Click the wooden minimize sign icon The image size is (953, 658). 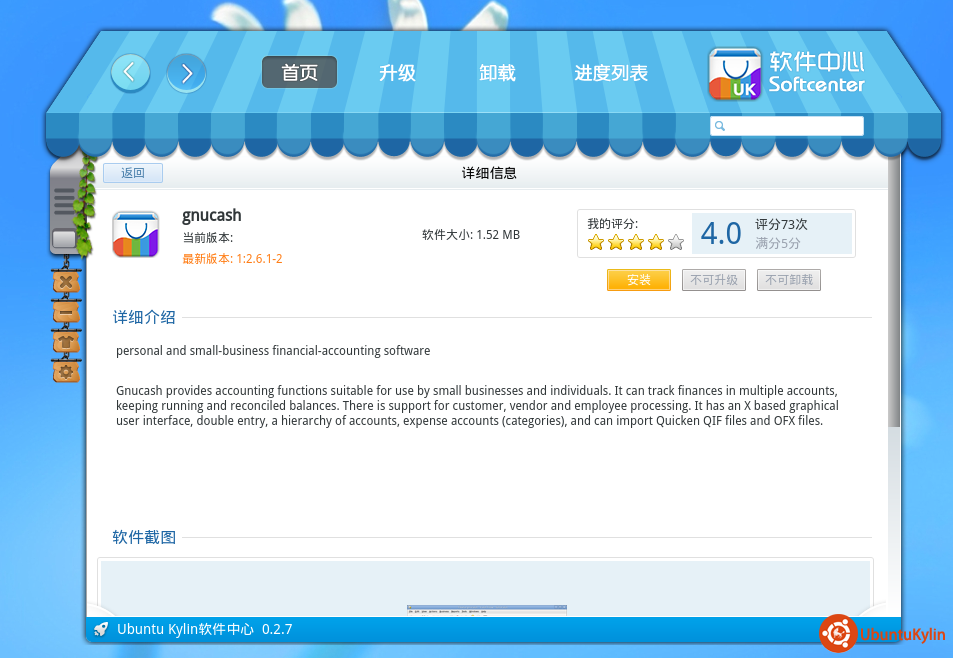point(65,312)
